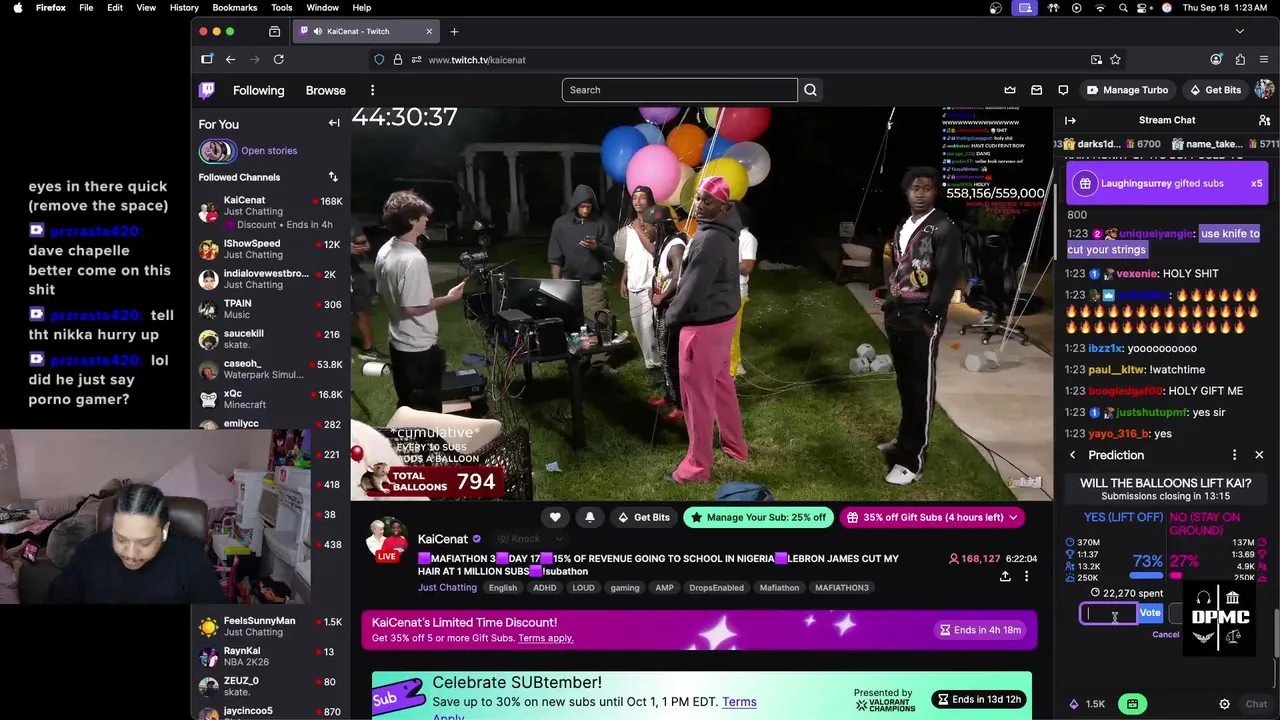Open Firefox extensions puzzle icon
The width and height of the screenshot is (1280, 720).
click(x=1241, y=60)
